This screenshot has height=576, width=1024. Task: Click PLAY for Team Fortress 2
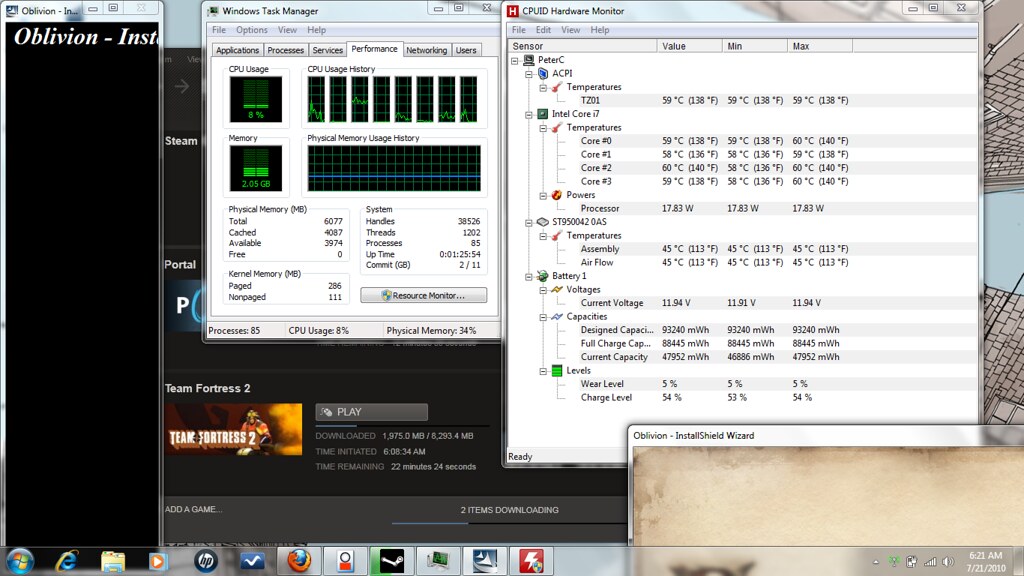click(x=372, y=412)
